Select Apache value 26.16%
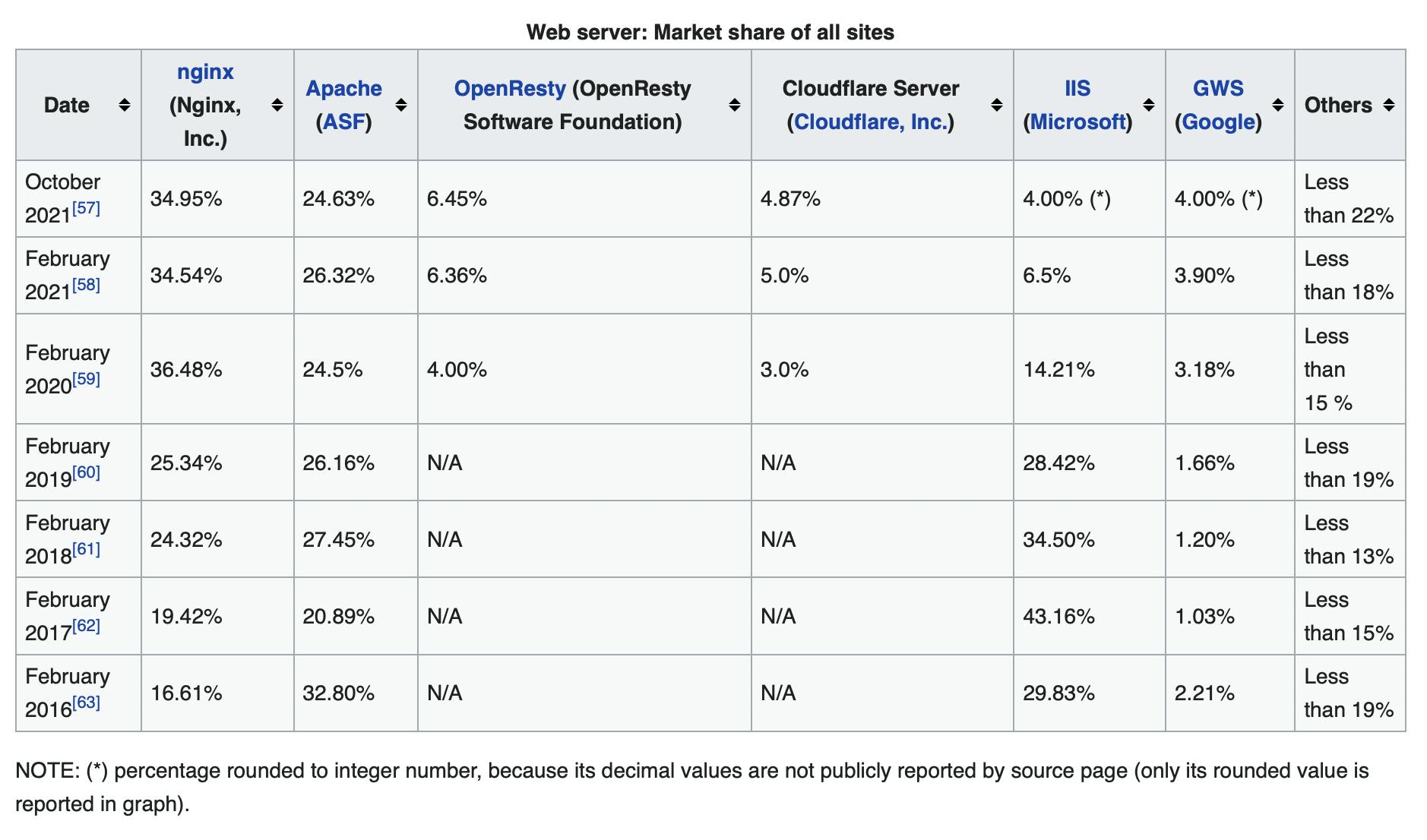This screenshot has width=1427, height=840. point(338,463)
